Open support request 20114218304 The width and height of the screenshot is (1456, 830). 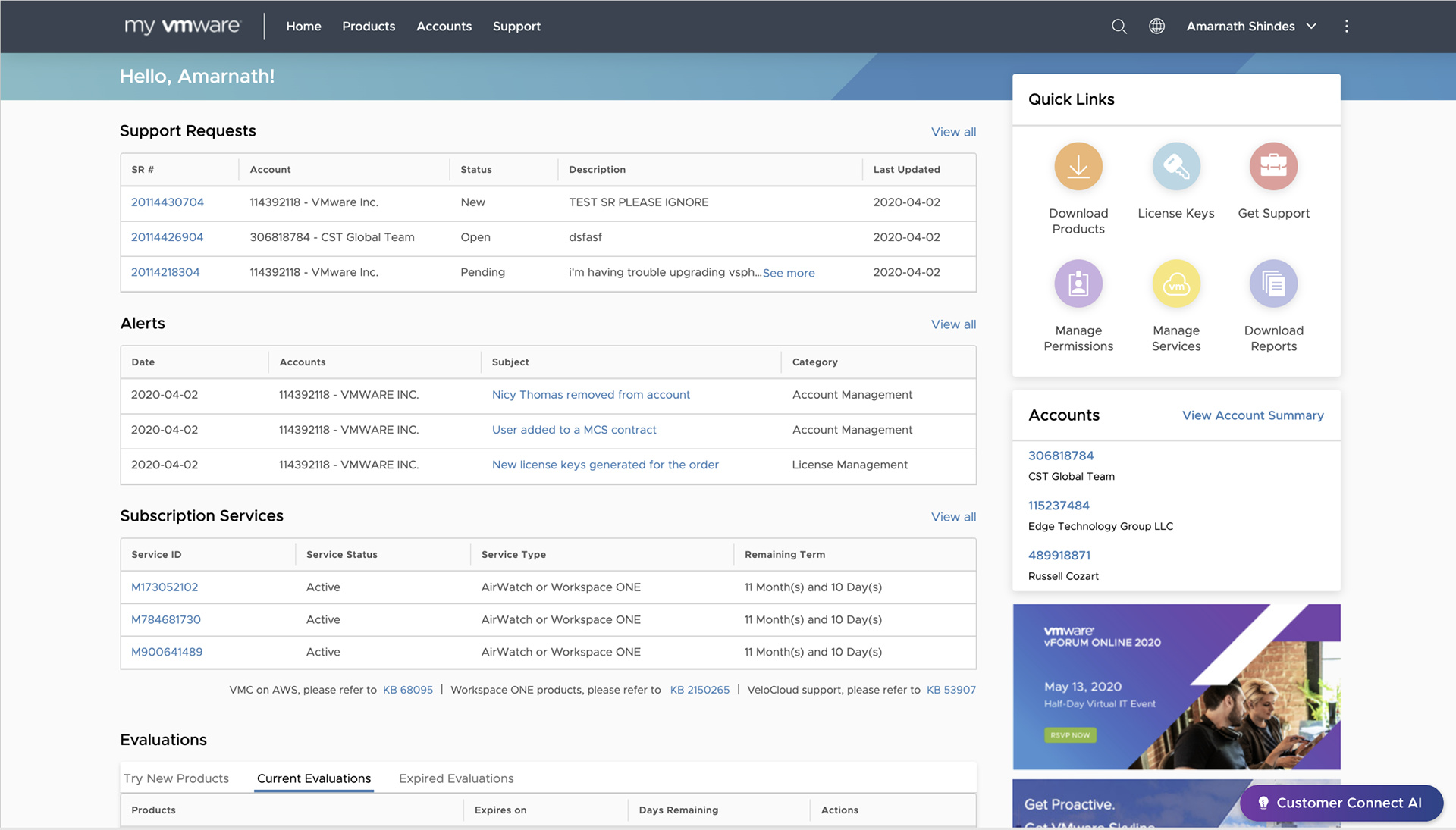165,272
